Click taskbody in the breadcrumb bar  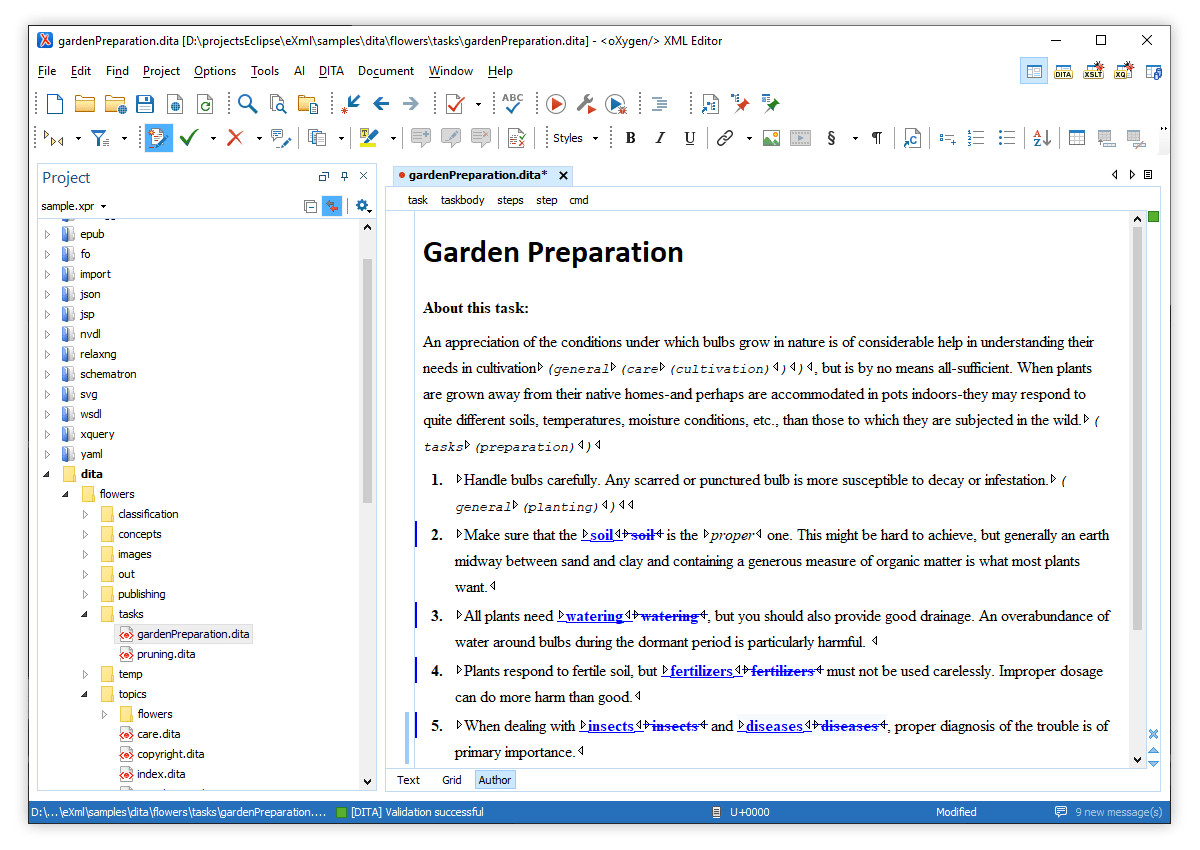462,200
